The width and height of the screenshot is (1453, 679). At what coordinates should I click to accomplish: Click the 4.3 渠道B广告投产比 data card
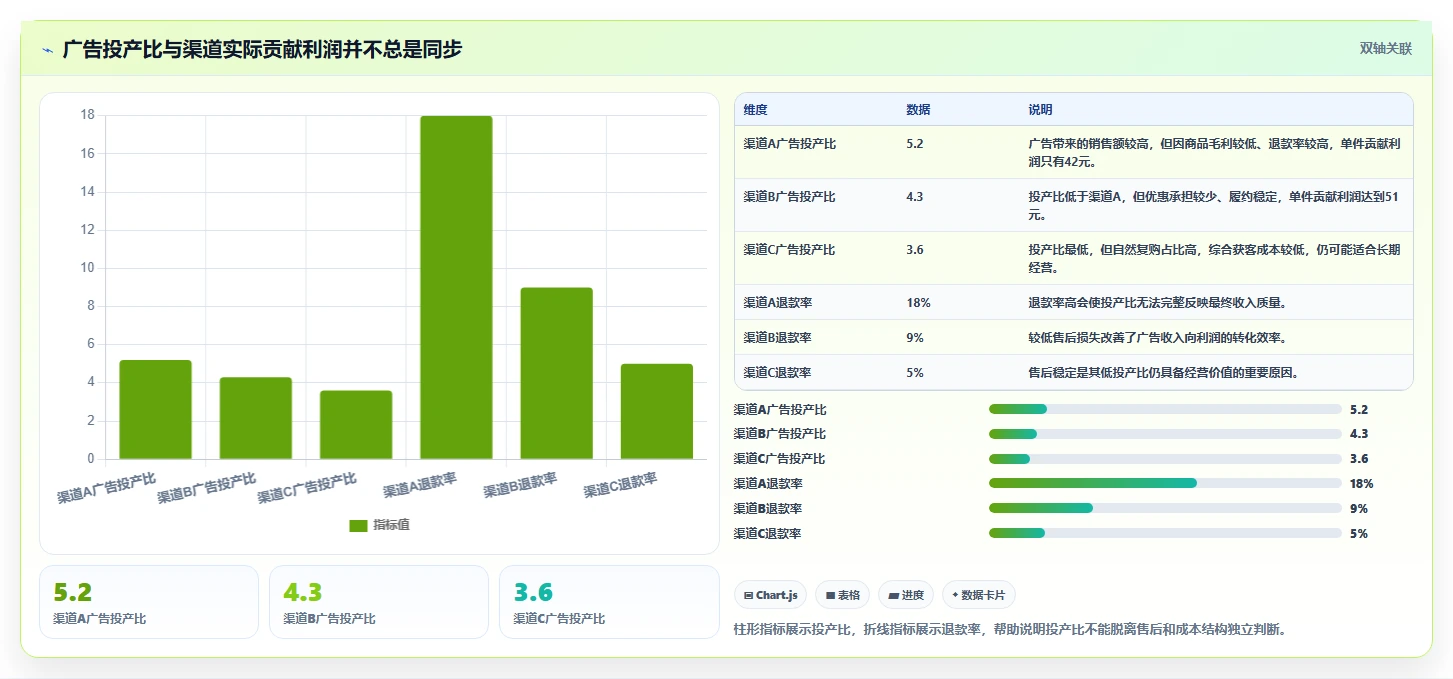pos(379,602)
